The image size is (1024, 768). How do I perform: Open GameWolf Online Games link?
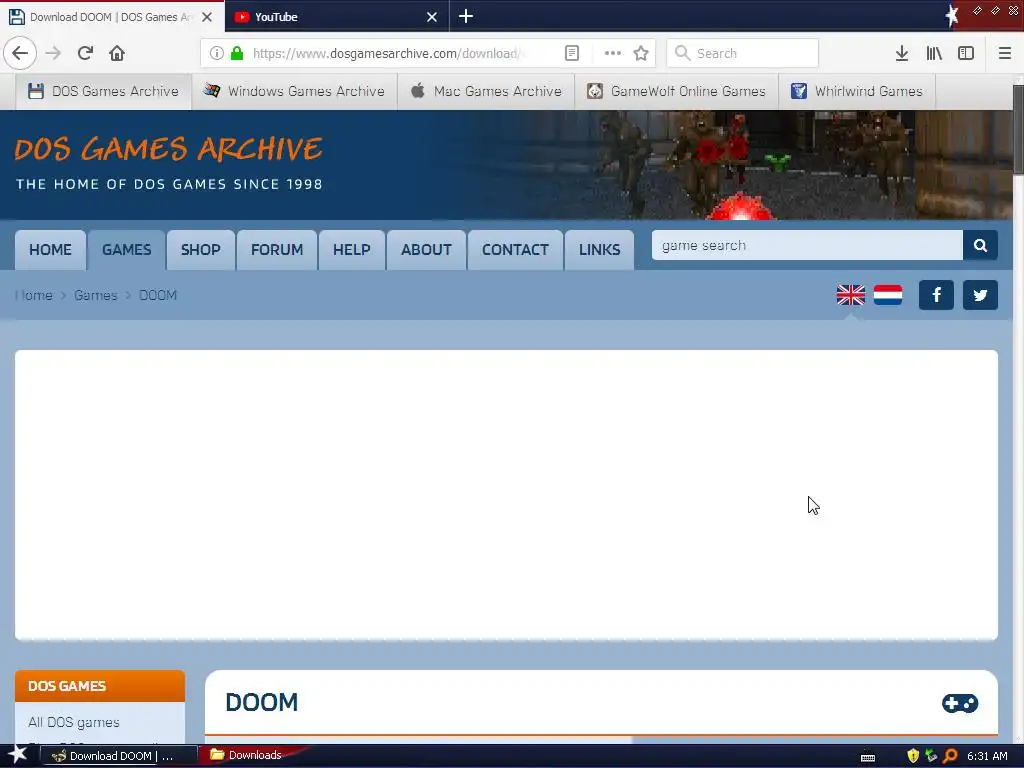[x=676, y=91]
